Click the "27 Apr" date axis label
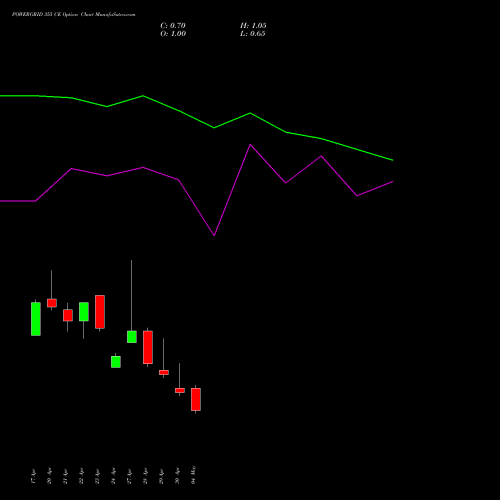500x500 pixels. [129, 477]
